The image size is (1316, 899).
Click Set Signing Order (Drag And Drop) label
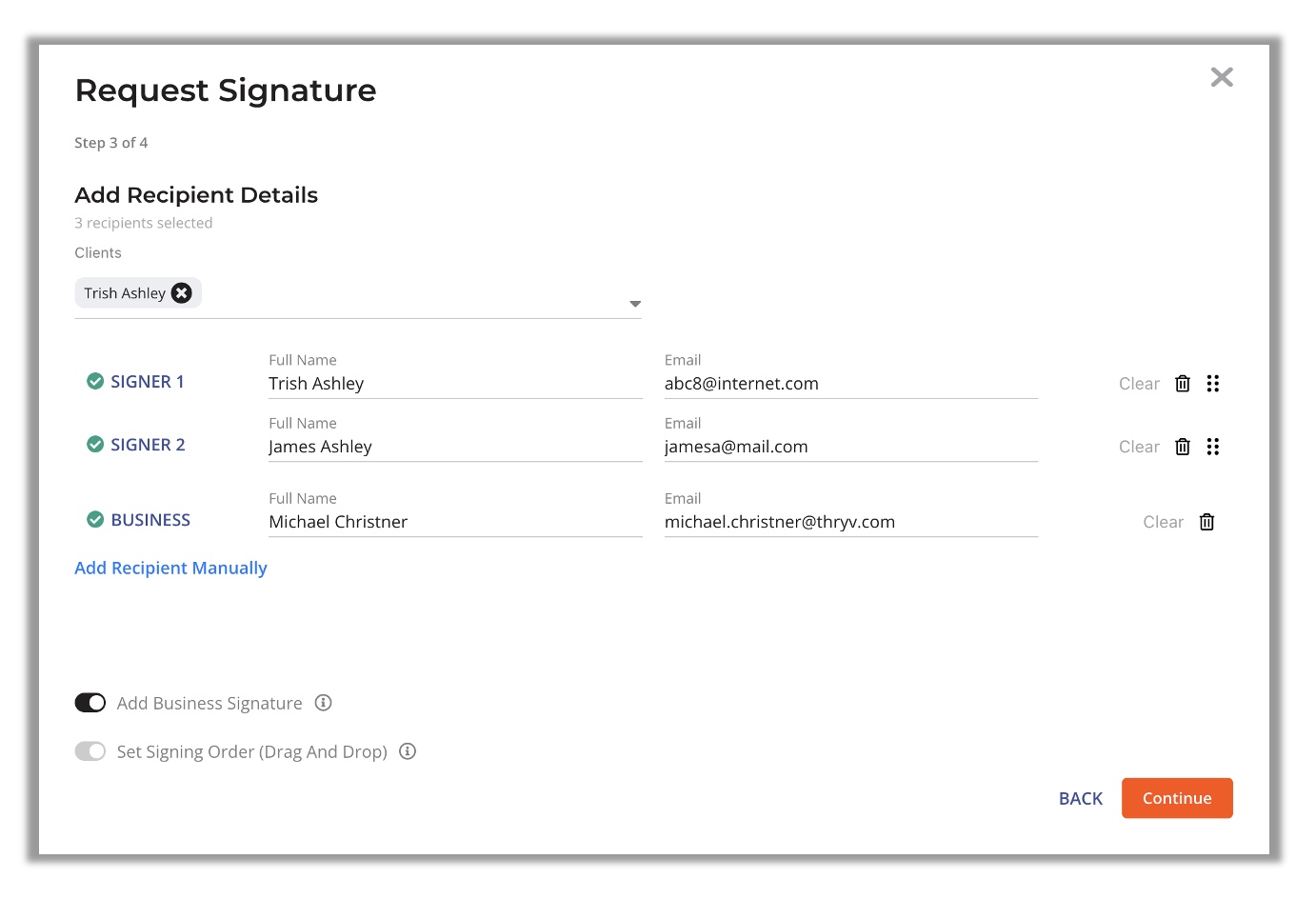click(252, 751)
